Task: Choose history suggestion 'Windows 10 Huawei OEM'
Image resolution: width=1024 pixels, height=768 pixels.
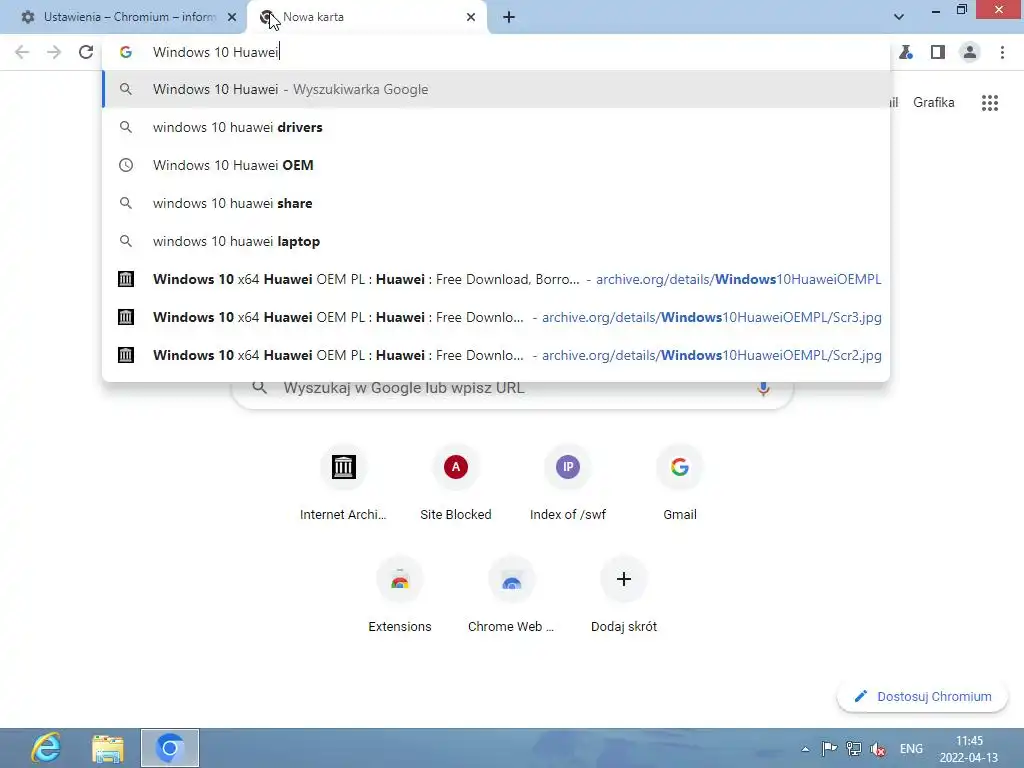Action: (496, 165)
